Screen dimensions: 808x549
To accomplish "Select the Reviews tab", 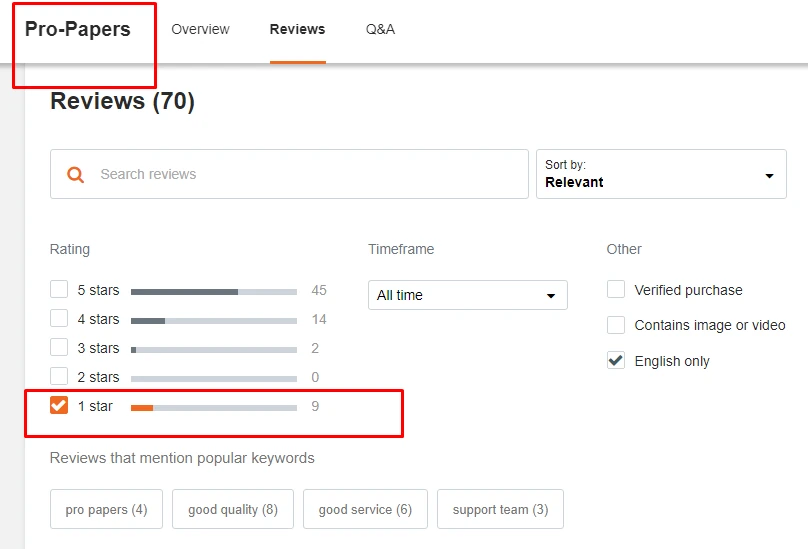I will point(297,29).
